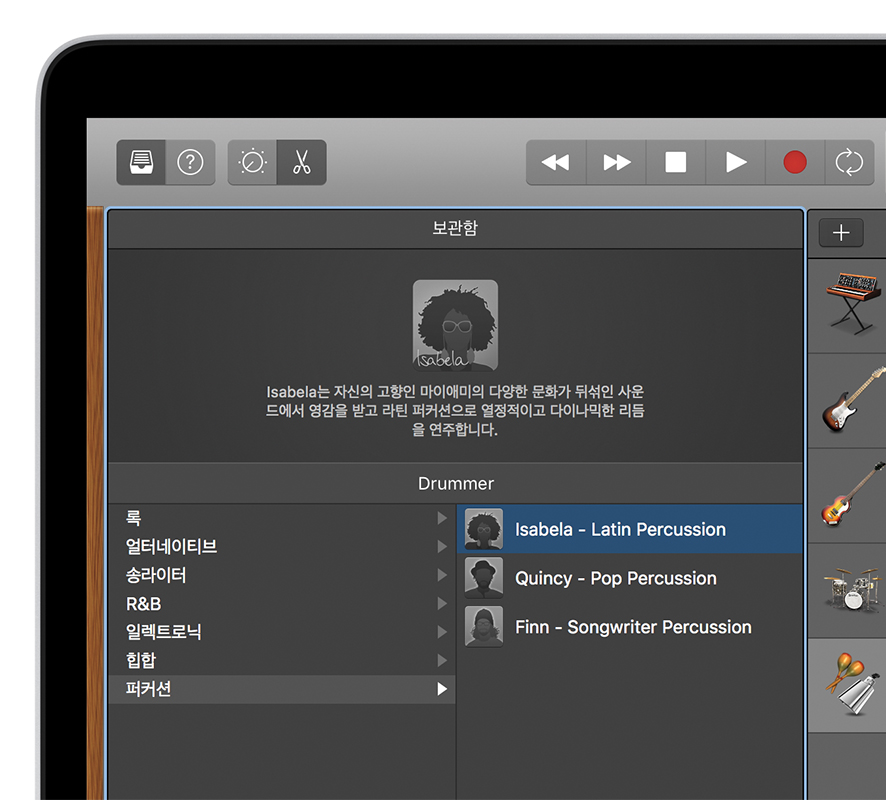Toggle the scissors Editors button
886x800 pixels.
pyautogui.click(x=301, y=162)
